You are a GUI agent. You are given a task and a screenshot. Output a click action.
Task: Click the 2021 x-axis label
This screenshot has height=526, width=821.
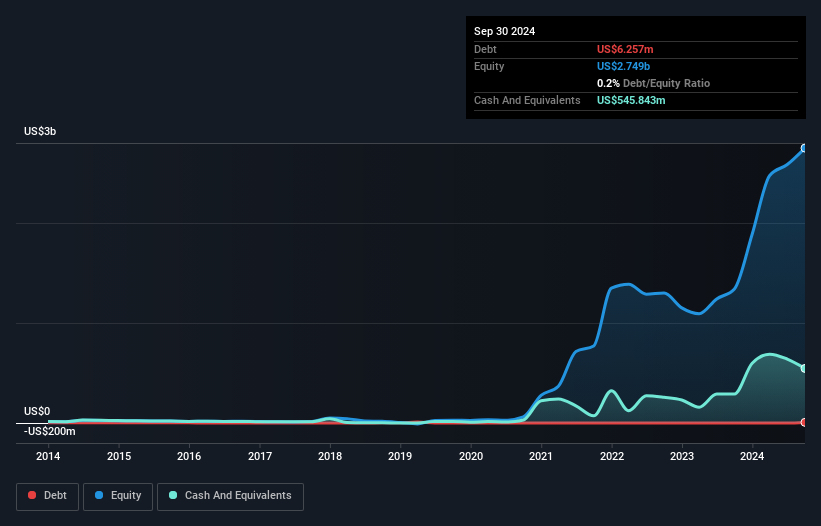pyautogui.click(x=541, y=456)
